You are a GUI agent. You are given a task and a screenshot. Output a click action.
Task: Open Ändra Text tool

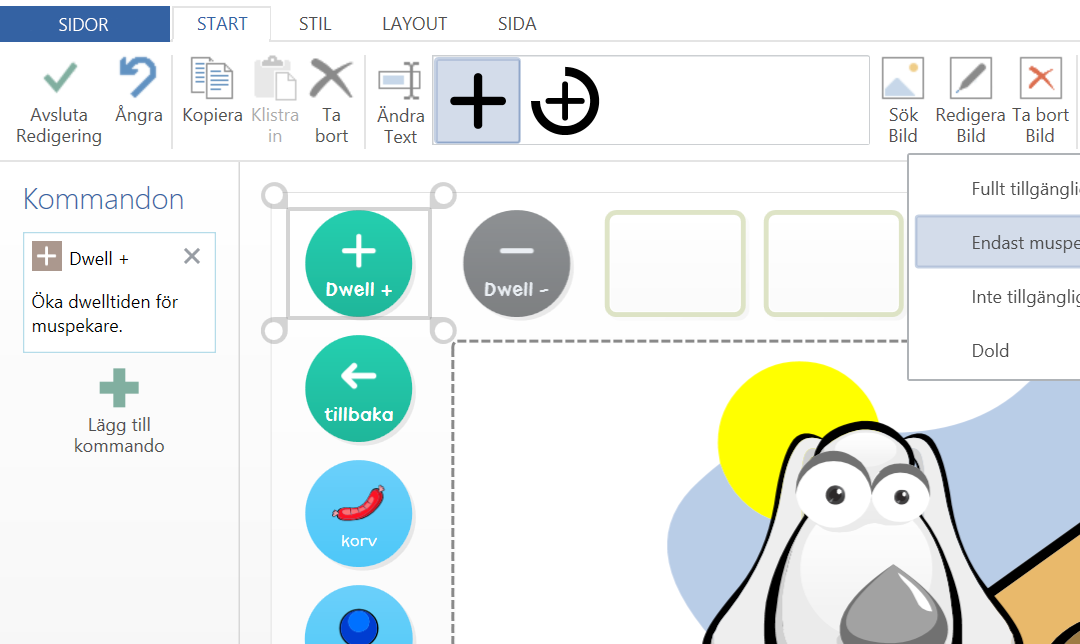400,103
